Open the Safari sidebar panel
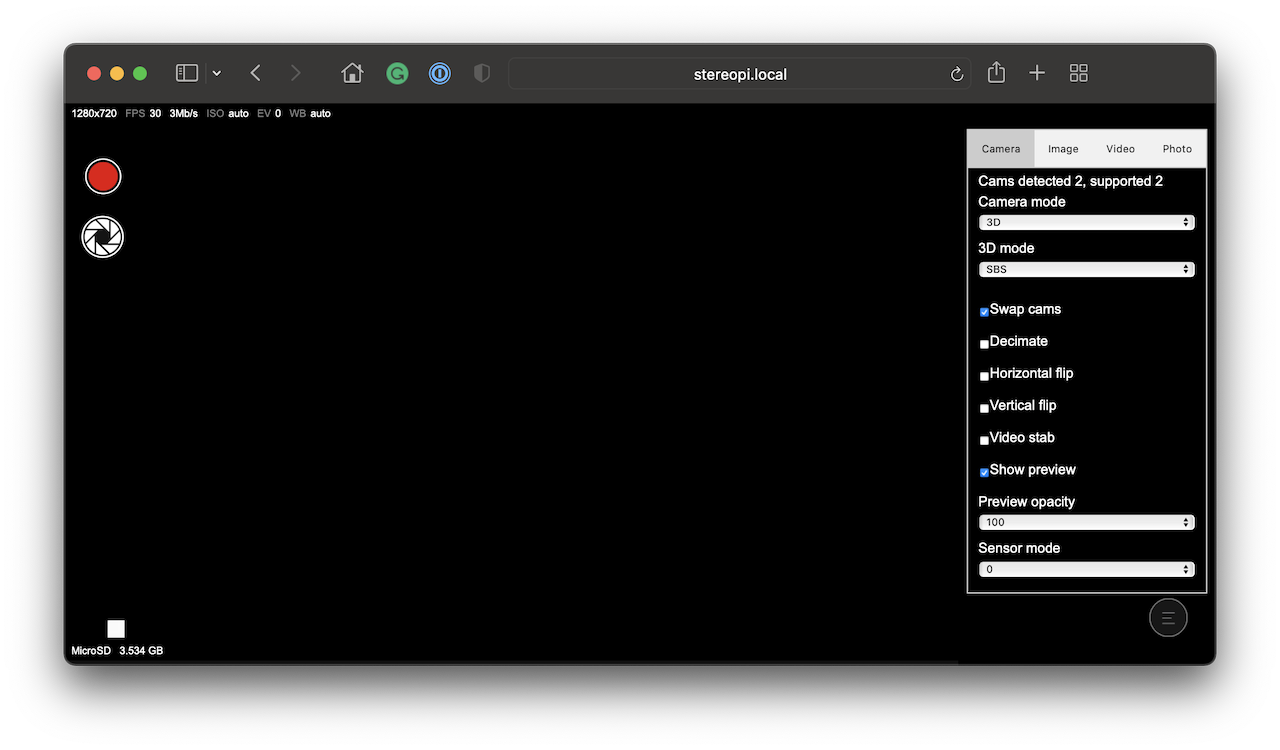This screenshot has height=750, width=1280. coord(187,73)
